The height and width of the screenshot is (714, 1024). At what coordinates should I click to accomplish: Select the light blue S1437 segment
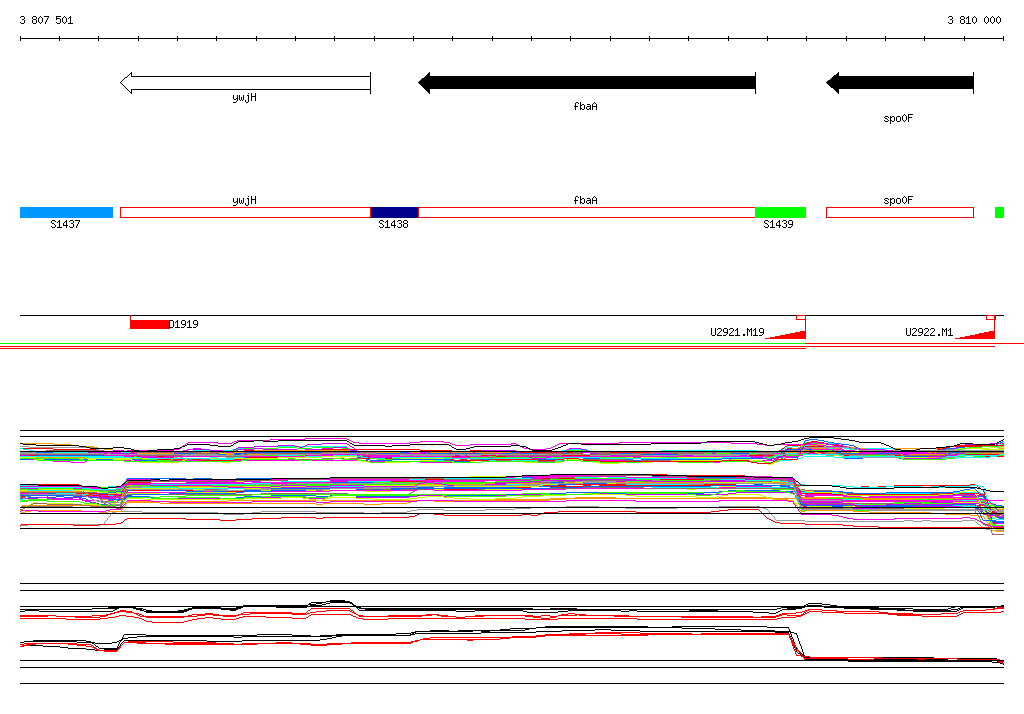click(x=67, y=212)
